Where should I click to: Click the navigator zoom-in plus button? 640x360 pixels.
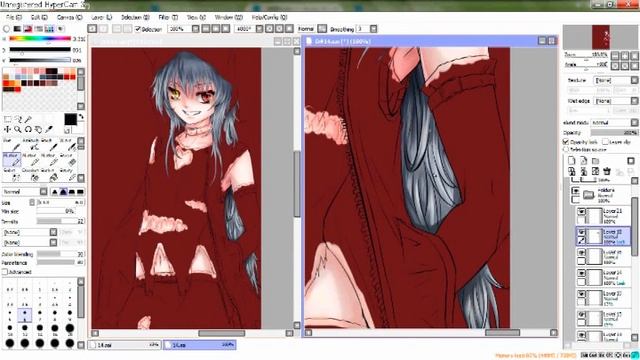point(624,56)
